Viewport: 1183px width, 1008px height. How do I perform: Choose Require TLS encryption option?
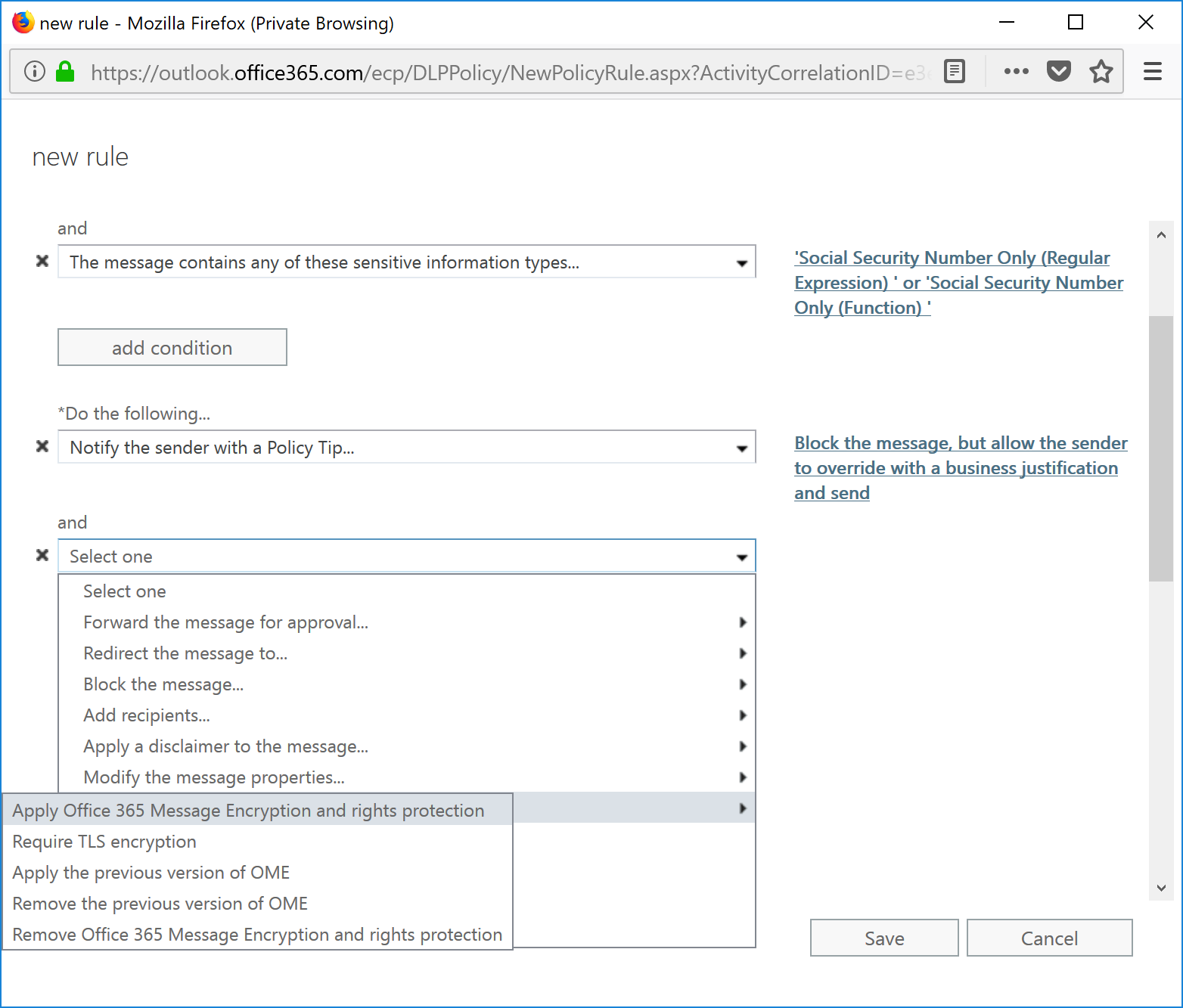click(104, 842)
